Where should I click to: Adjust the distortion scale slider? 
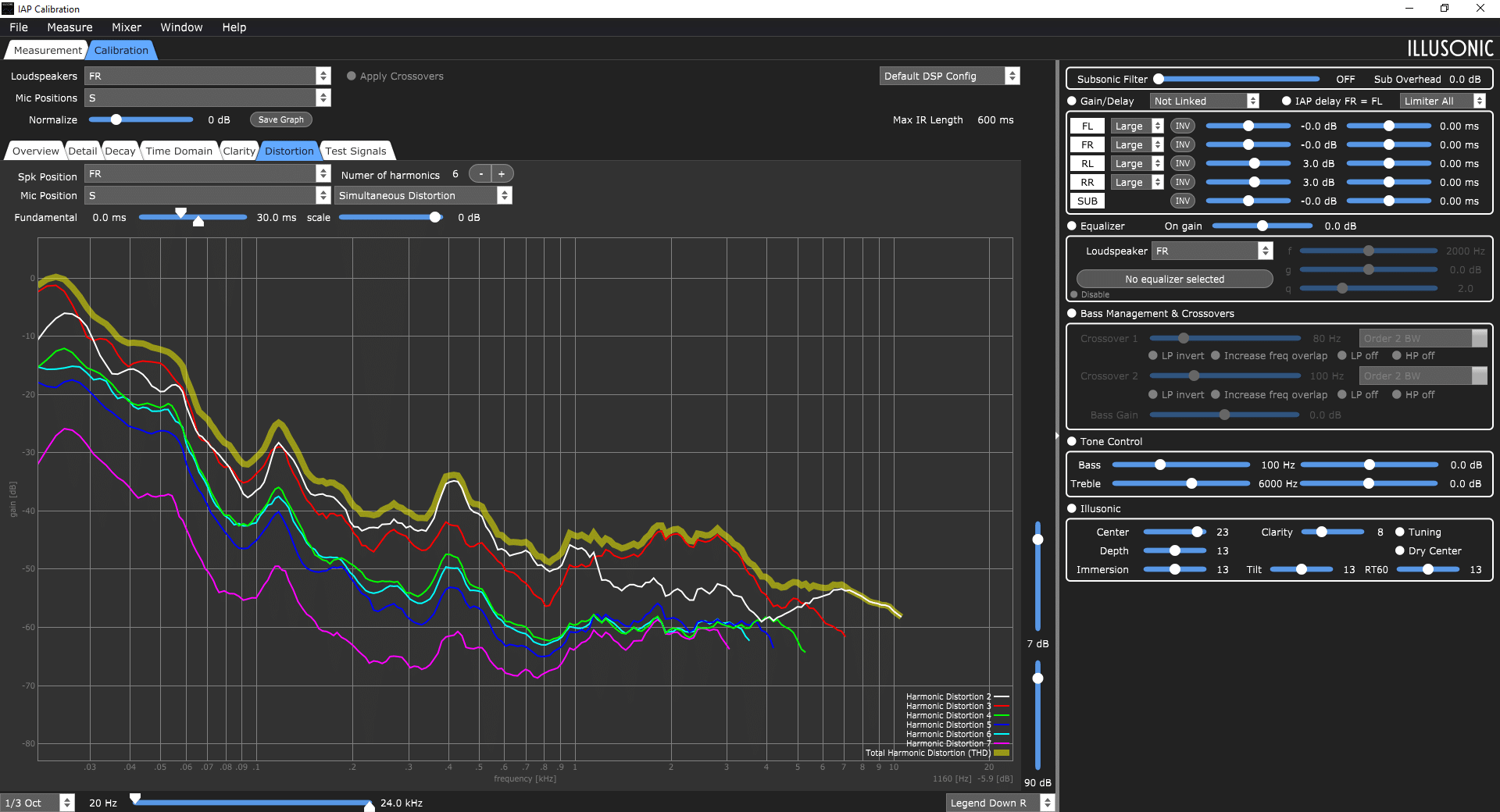pos(391,217)
